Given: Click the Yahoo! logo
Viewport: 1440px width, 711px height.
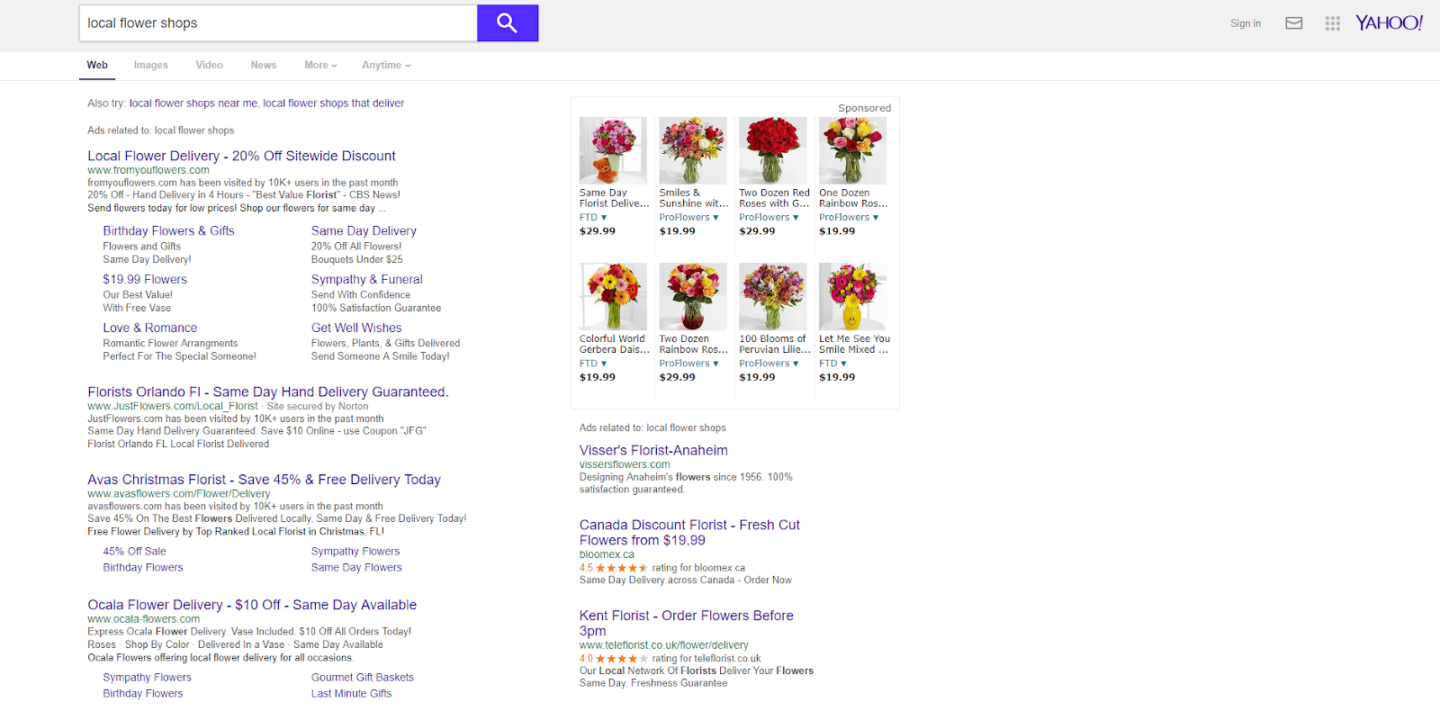Looking at the screenshot, I should tap(1388, 22).
